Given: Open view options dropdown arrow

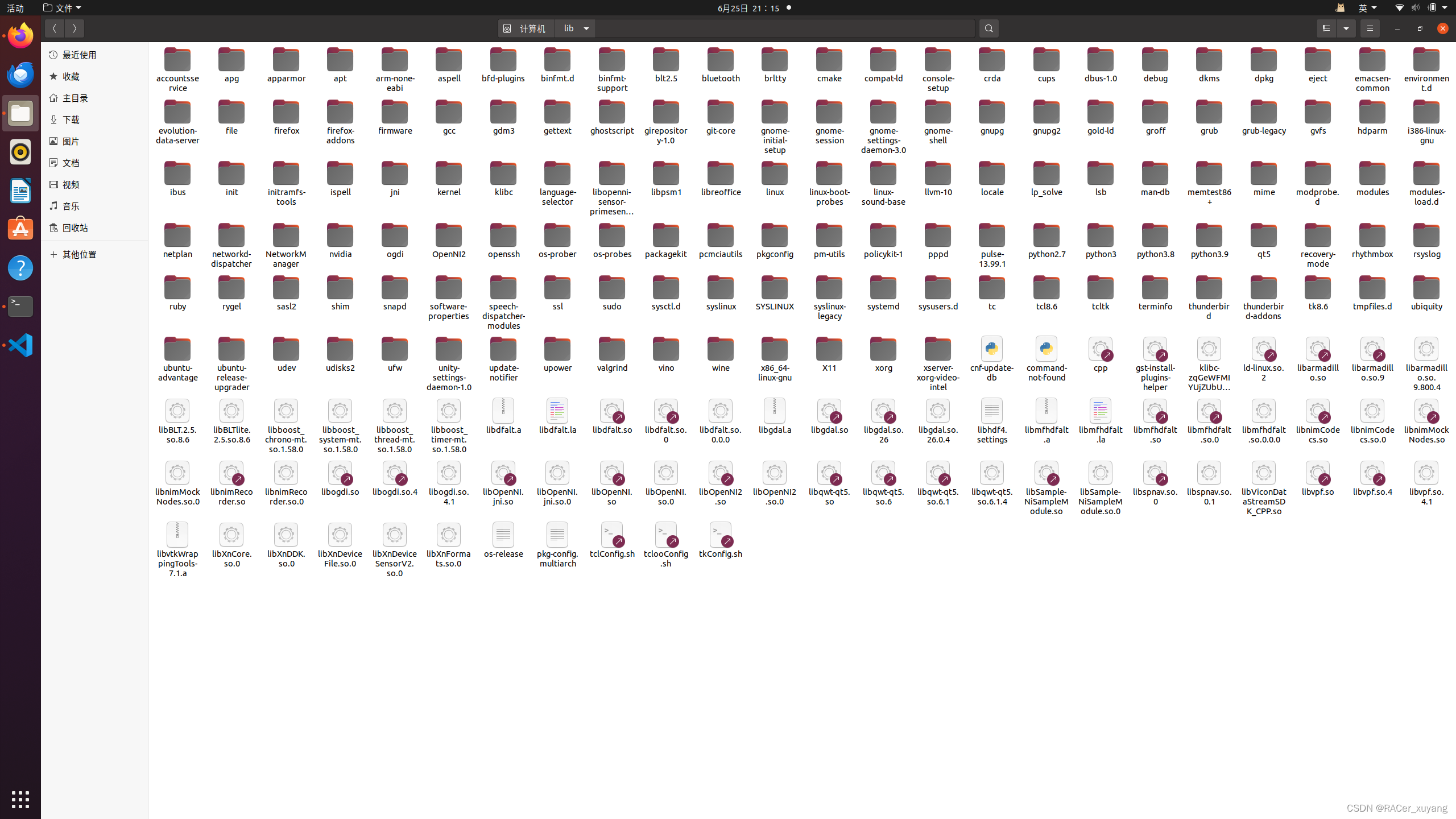Looking at the screenshot, I should [1346, 28].
